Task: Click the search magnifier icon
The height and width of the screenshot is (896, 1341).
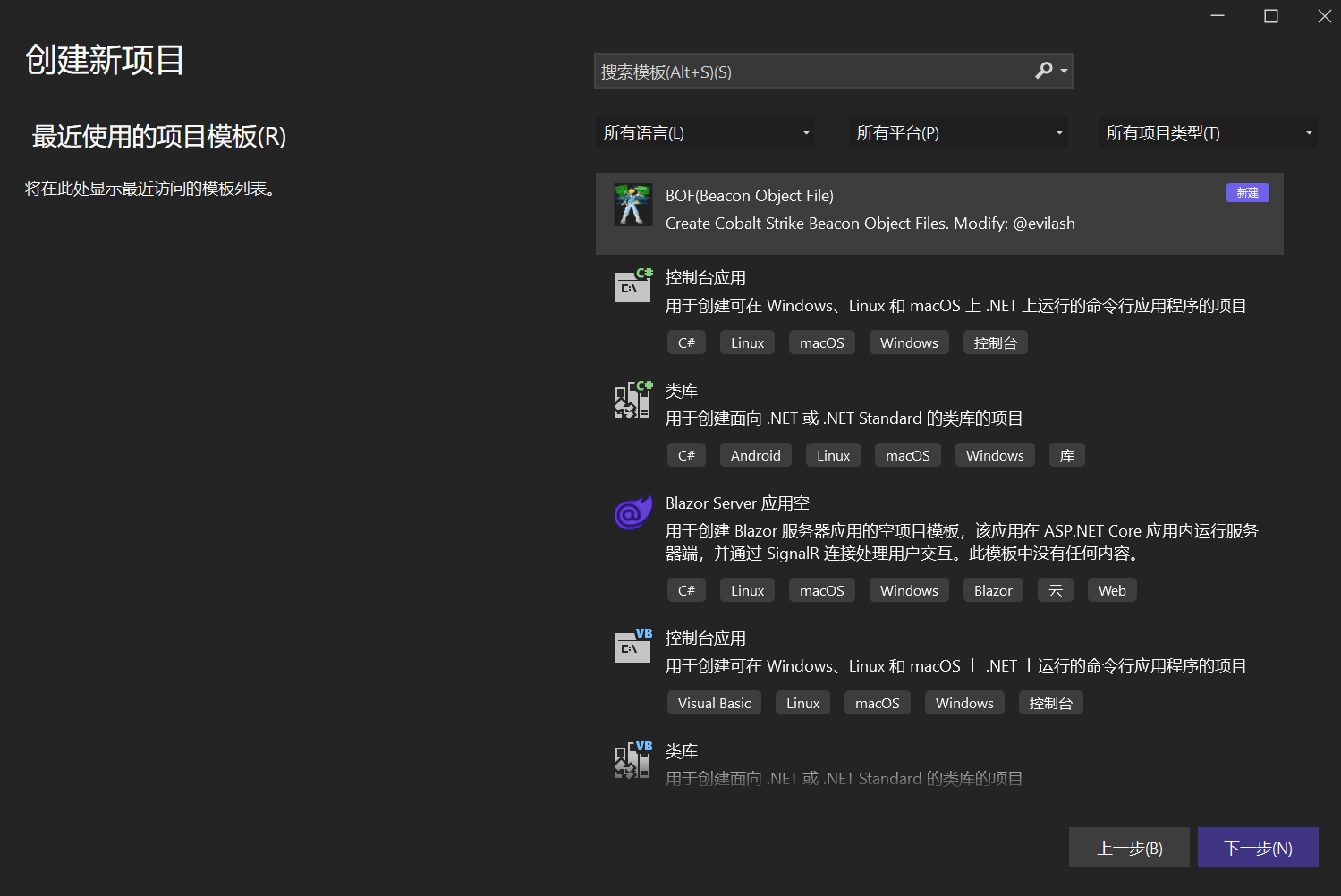Action: tap(1044, 71)
